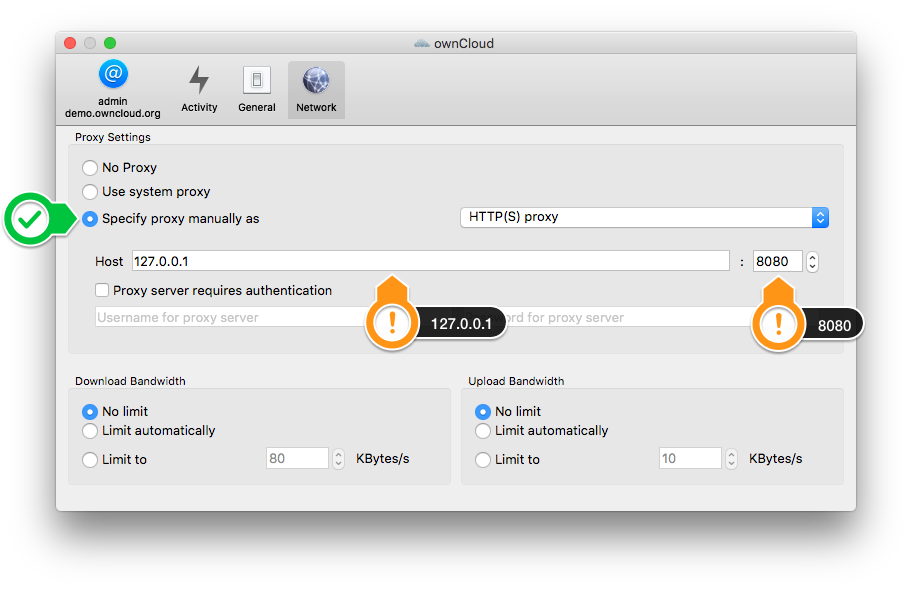
Task: Click the proxy port field showing 8080
Action: 778,262
